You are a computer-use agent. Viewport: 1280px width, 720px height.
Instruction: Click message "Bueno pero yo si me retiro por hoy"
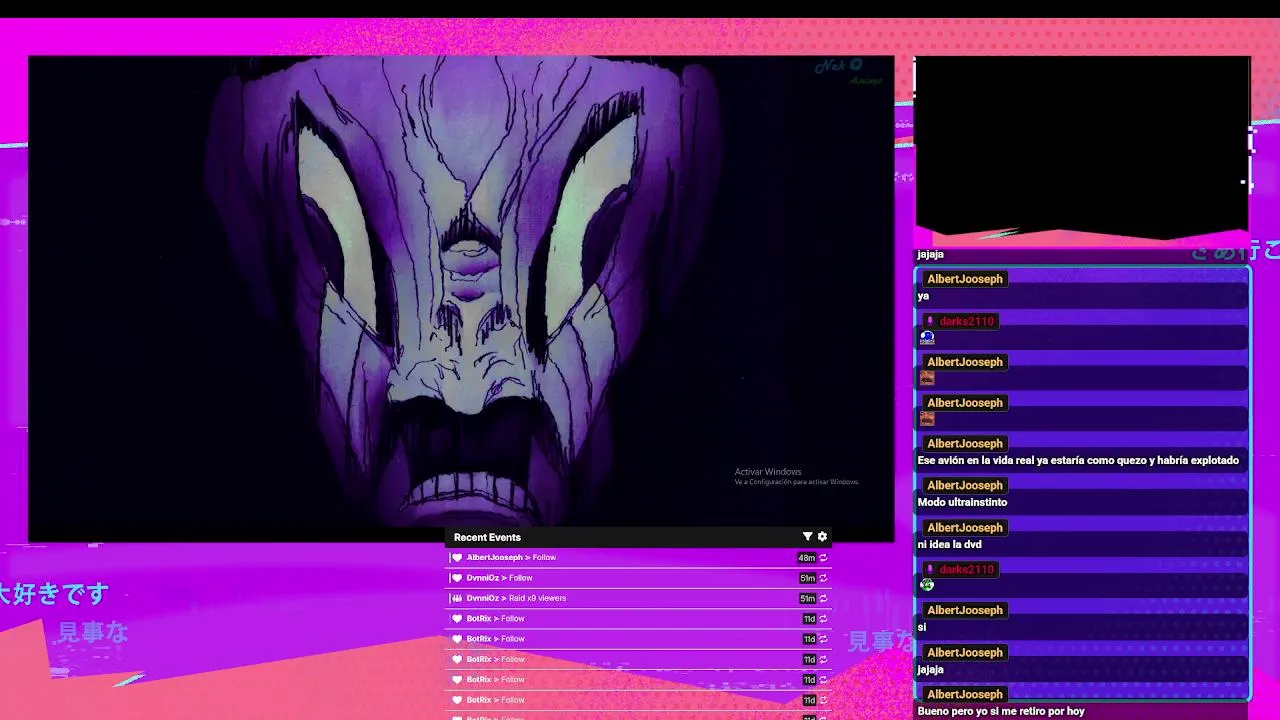tap(1001, 711)
